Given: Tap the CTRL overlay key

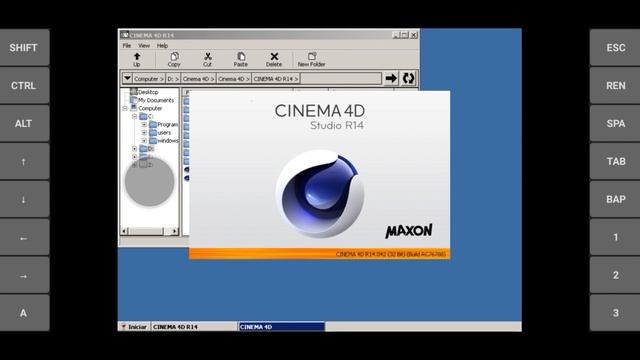Looking at the screenshot, I should coord(24,85).
